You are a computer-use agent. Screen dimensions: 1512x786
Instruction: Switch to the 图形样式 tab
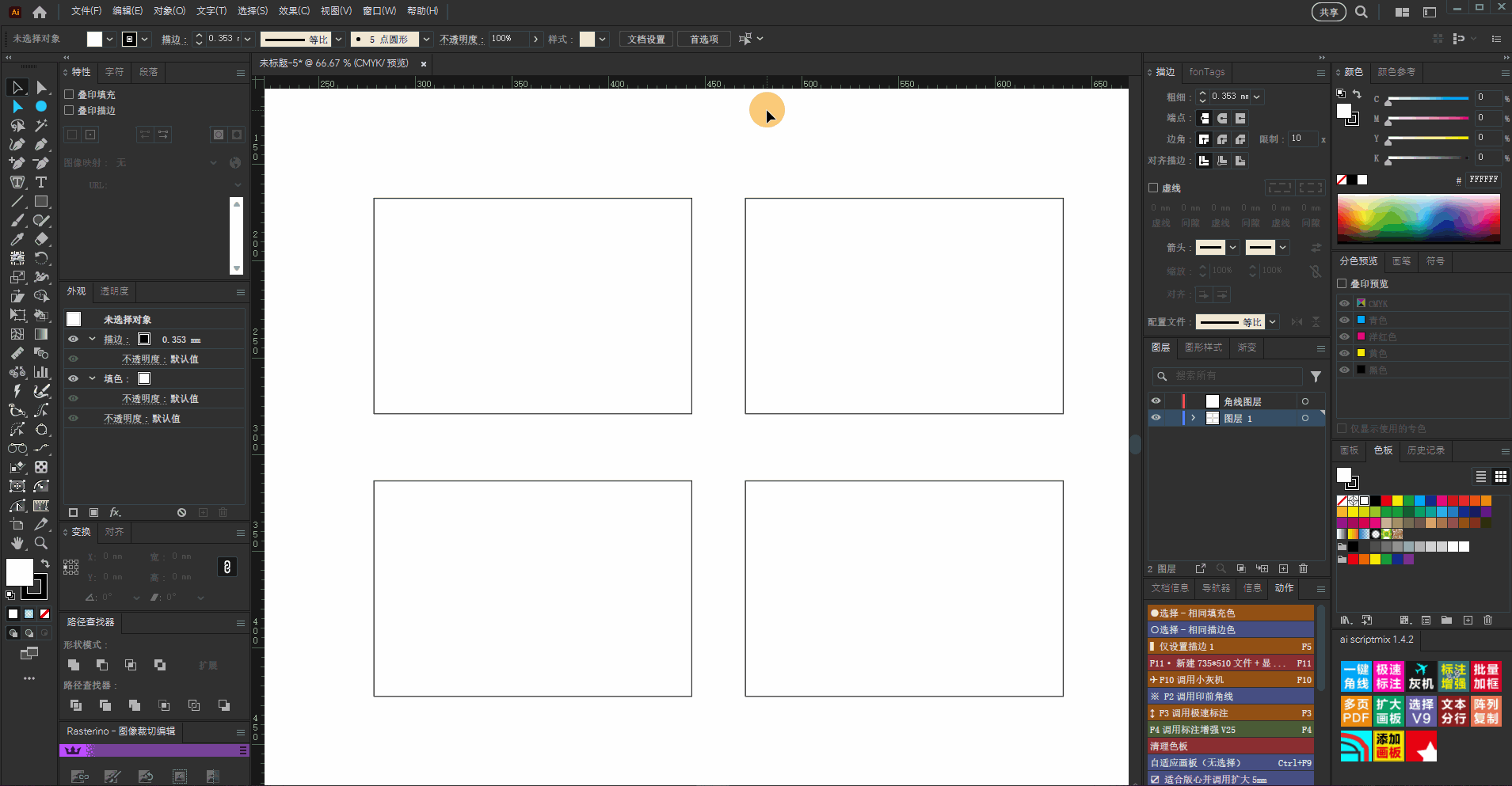[x=1203, y=347]
